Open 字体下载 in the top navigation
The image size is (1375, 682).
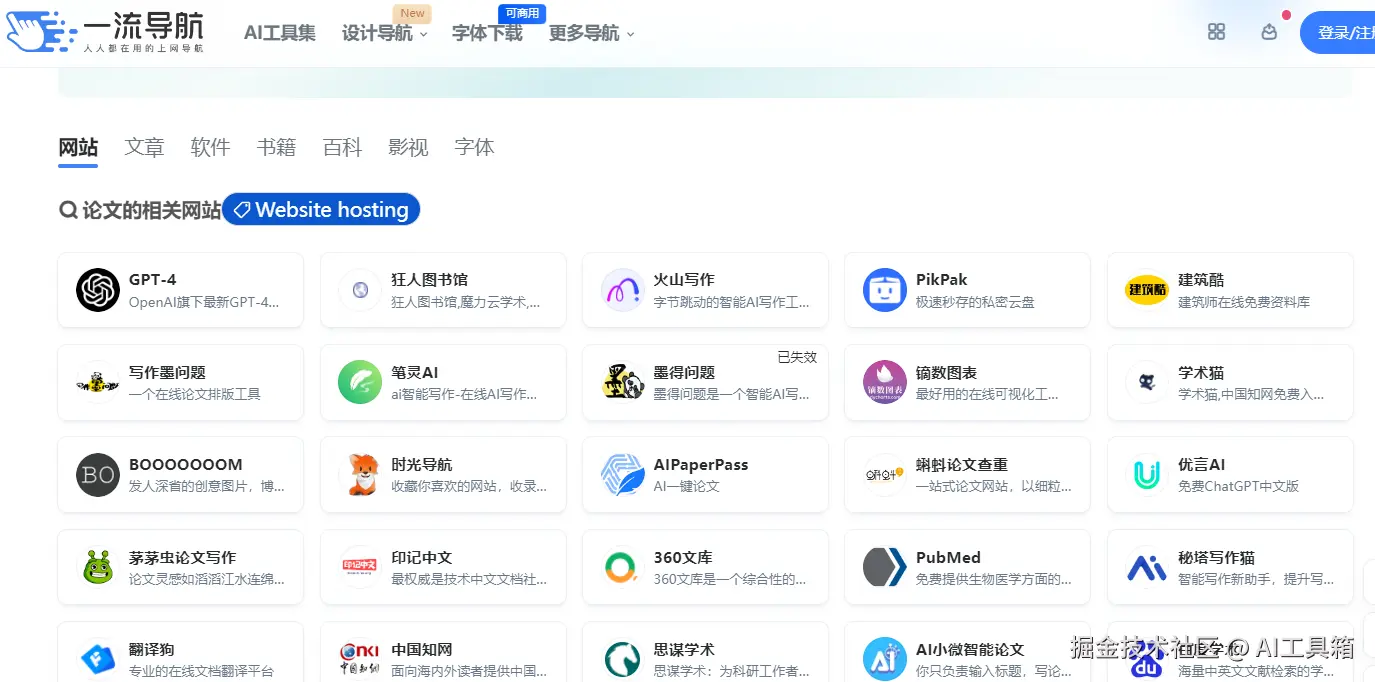coord(487,33)
